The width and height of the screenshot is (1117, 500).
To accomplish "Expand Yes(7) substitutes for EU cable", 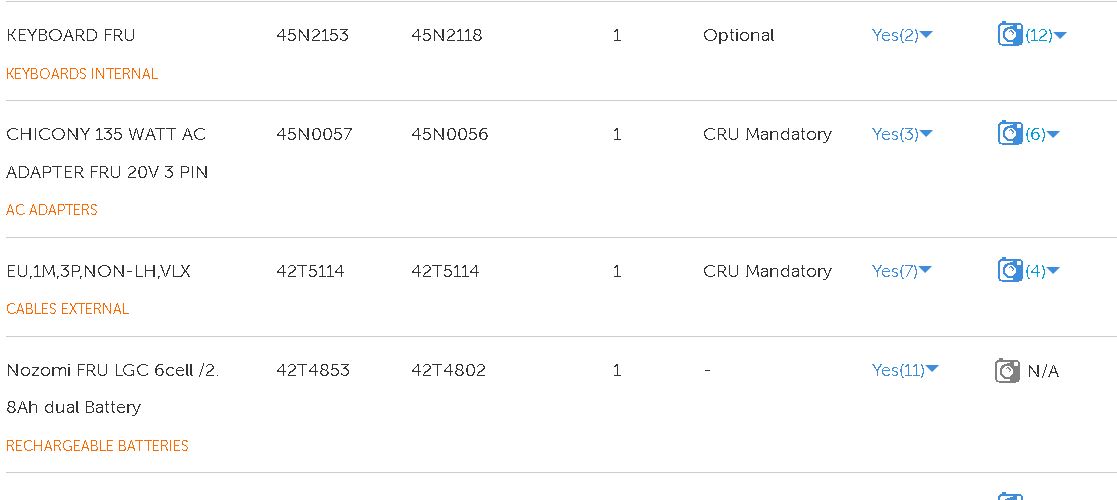I will (902, 271).
